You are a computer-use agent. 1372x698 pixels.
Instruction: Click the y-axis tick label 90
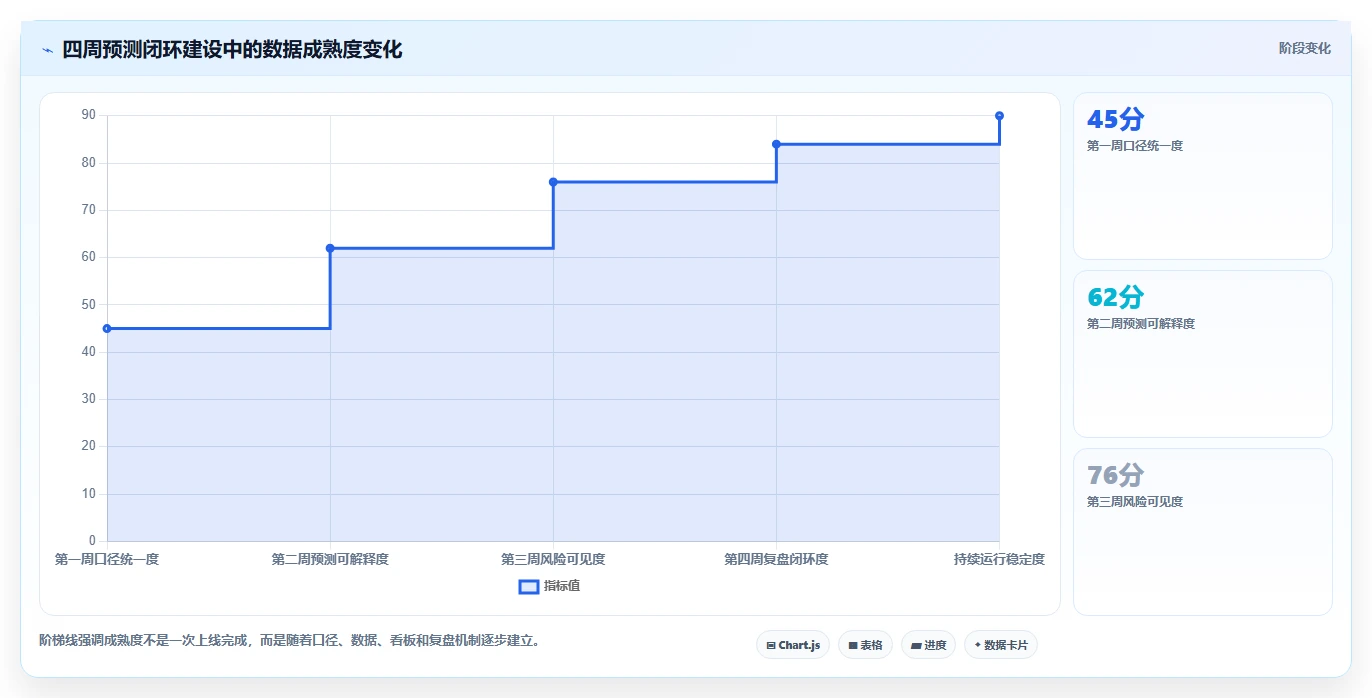89,115
